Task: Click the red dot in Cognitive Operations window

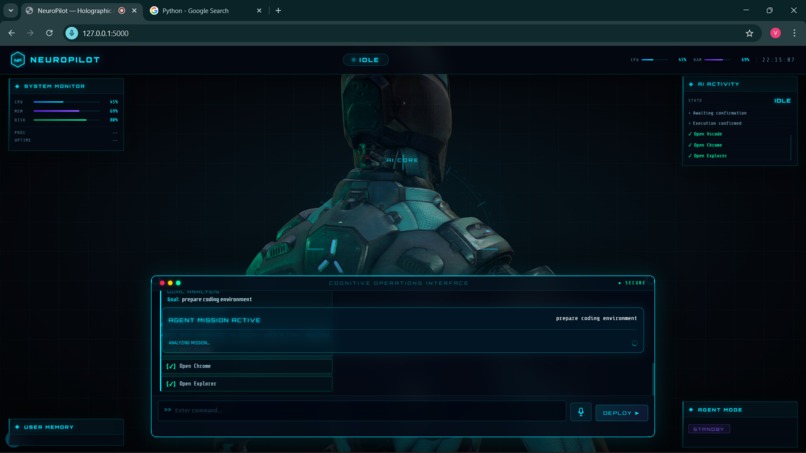Action: click(162, 283)
